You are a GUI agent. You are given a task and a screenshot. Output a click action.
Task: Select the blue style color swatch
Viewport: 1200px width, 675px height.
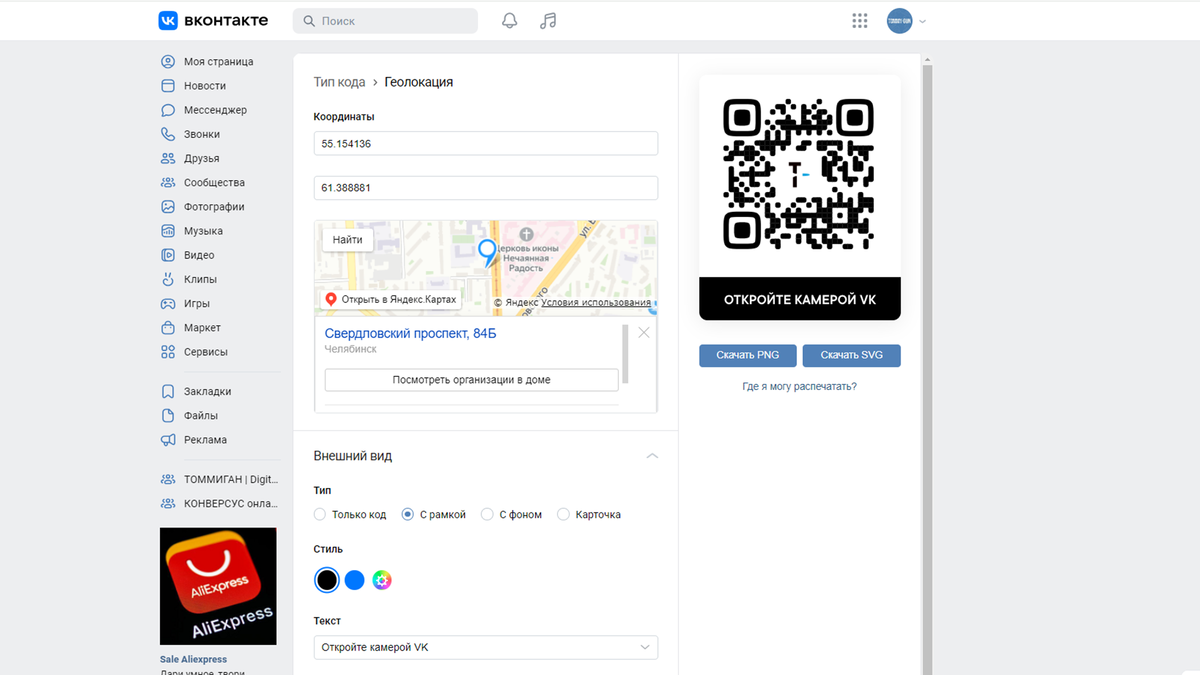(x=354, y=580)
